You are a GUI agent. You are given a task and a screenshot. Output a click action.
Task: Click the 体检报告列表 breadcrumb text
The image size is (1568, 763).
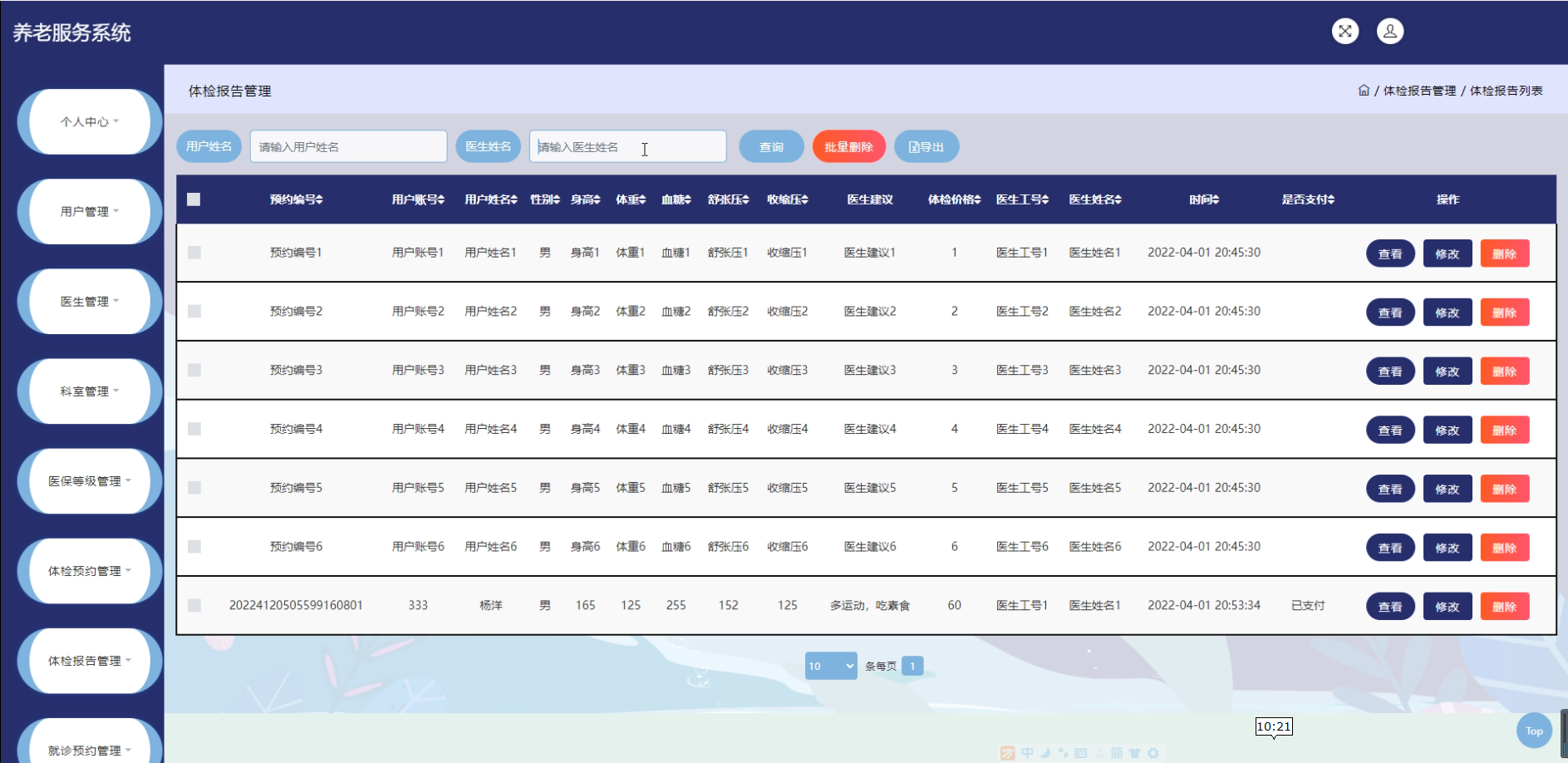click(x=1507, y=91)
